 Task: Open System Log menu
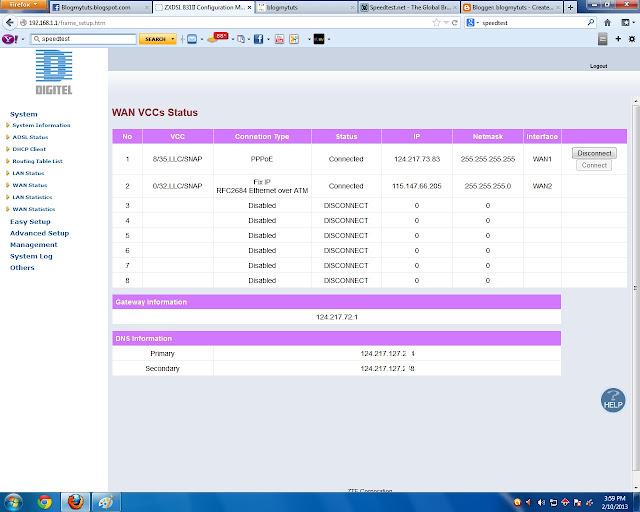click(31, 256)
